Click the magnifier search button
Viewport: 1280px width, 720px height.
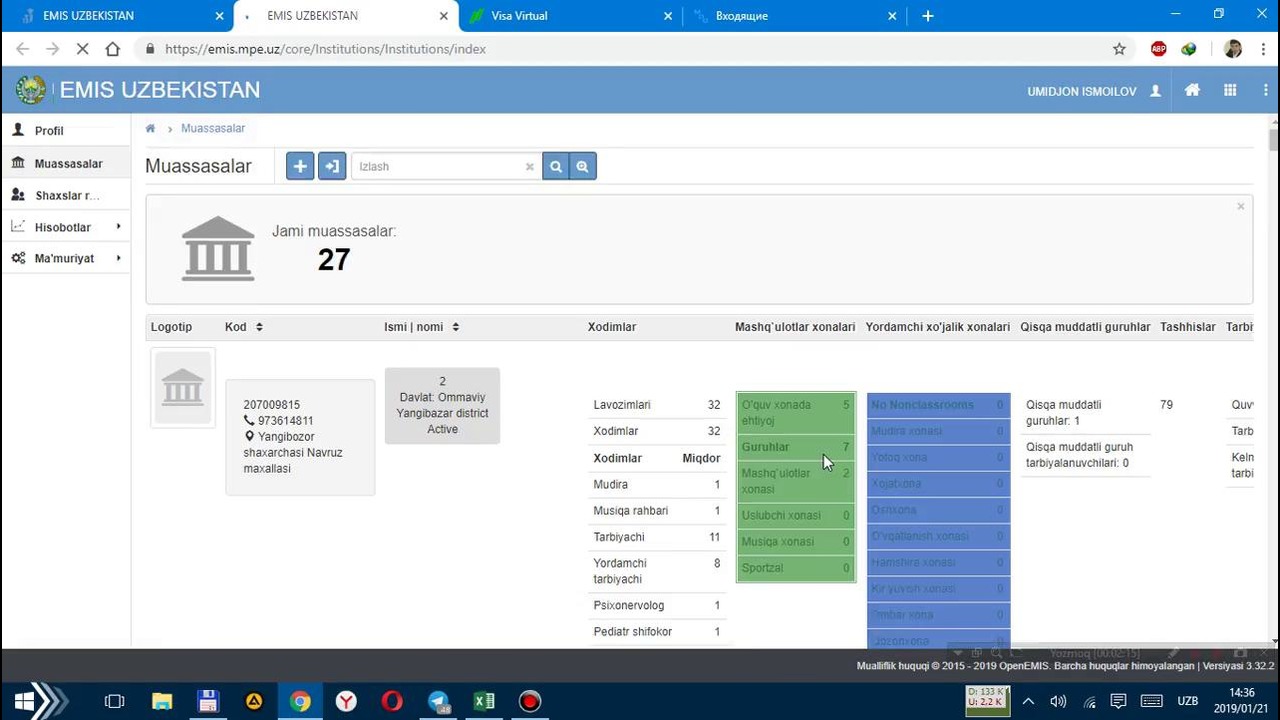click(x=556, y=167)
